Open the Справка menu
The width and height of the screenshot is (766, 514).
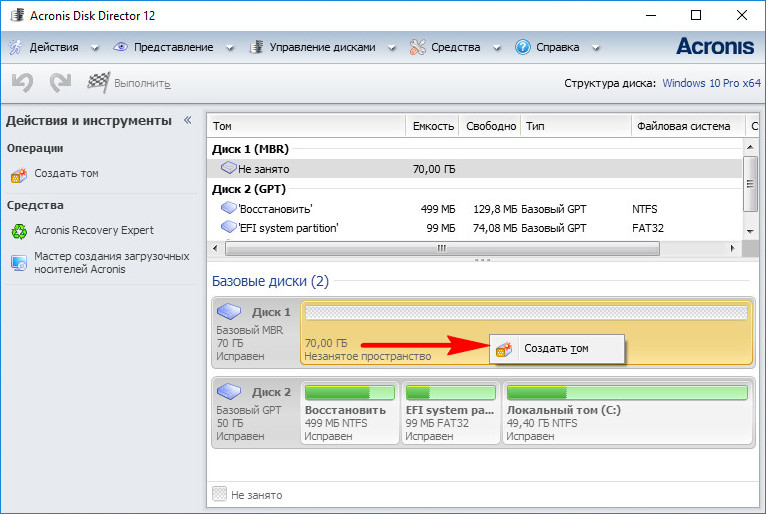[x=557, y=47]
